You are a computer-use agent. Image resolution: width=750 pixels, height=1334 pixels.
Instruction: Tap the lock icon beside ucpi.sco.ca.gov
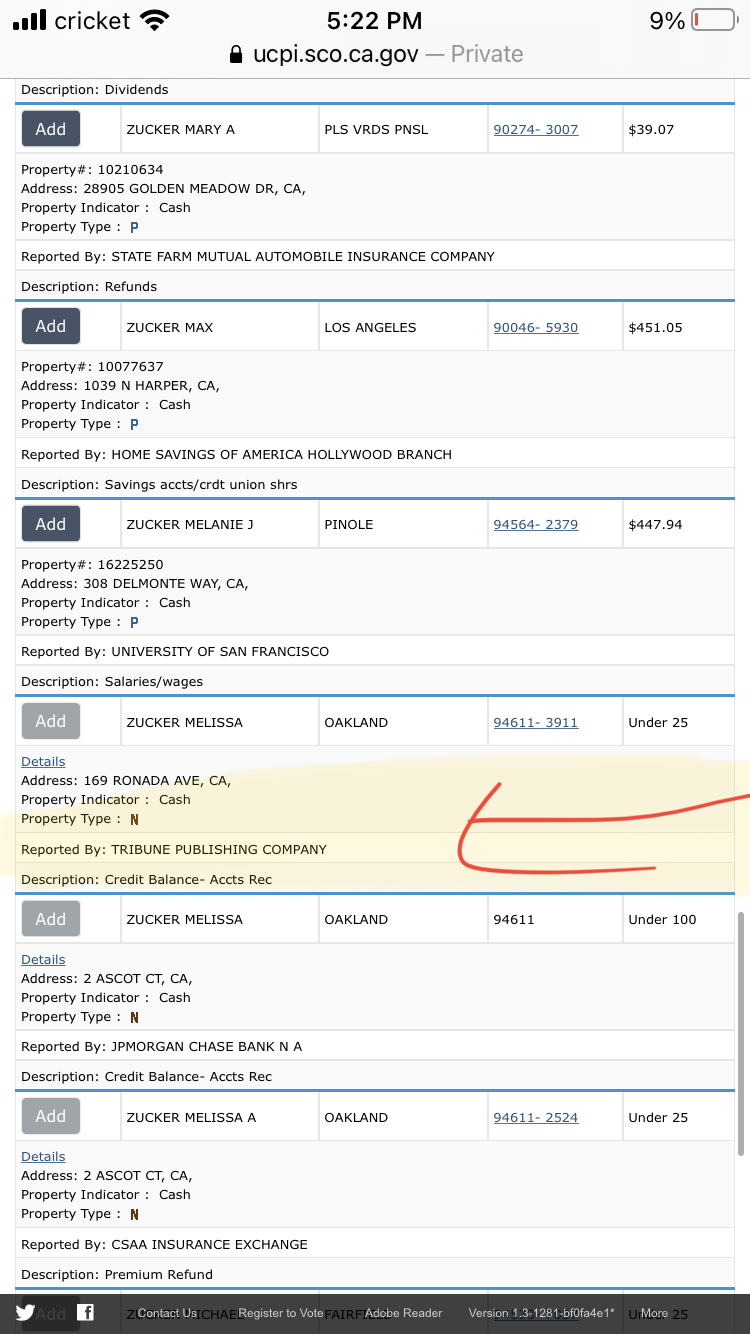236,54
